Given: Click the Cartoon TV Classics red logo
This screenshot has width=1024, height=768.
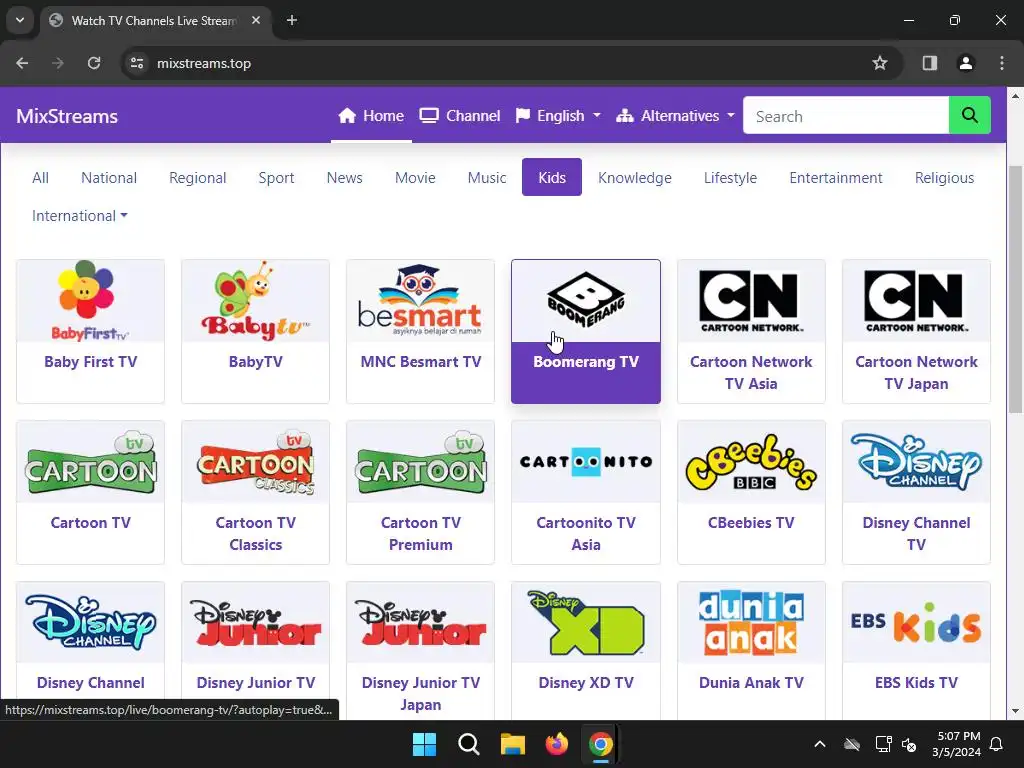Looking at the screenshot, I should [255, 462].
